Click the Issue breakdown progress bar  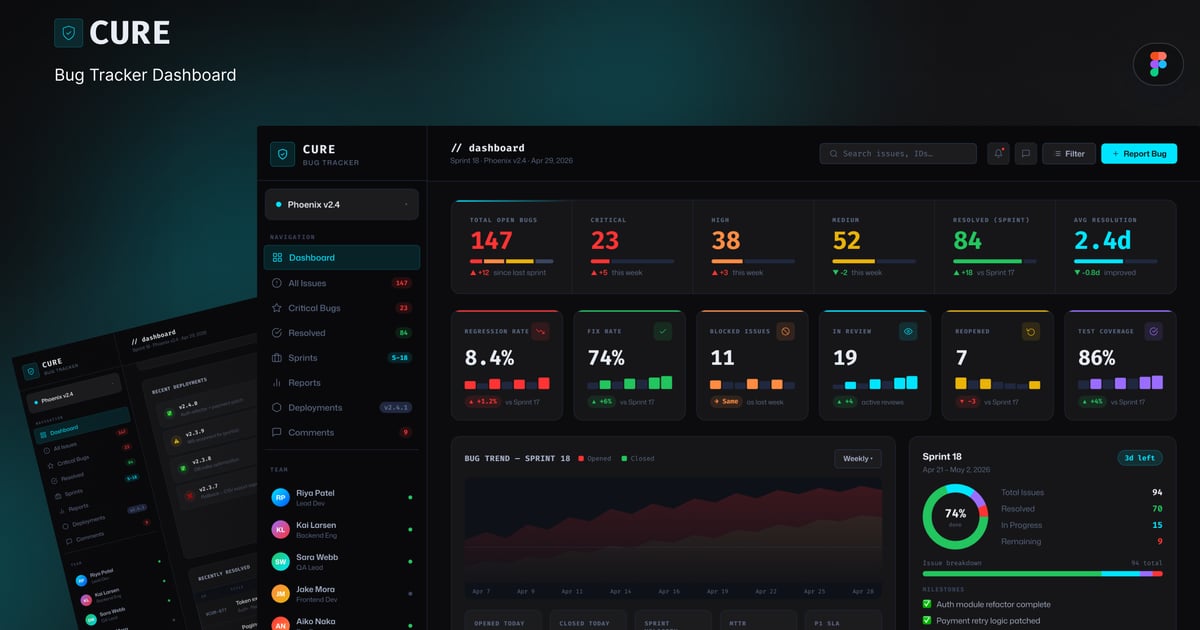tap(1042, 574)
